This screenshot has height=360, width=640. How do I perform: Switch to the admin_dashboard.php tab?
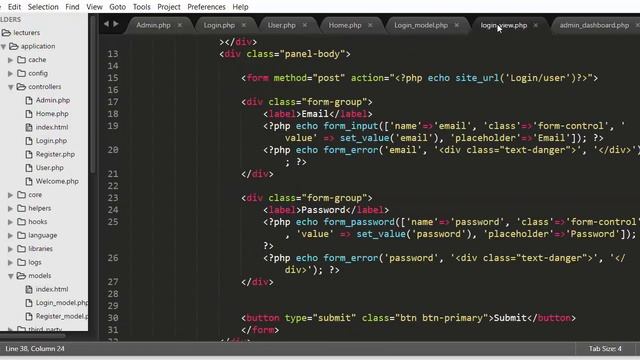coord(594,25)
